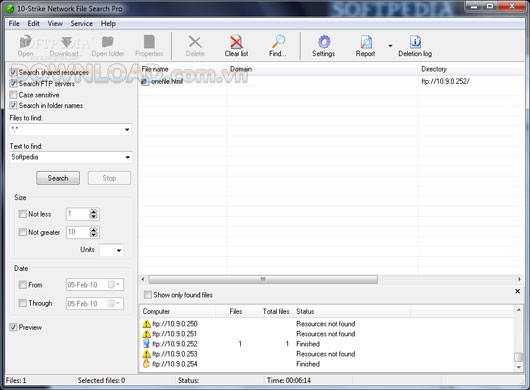
Task: Open the View menu
Action: click(55, 23)
